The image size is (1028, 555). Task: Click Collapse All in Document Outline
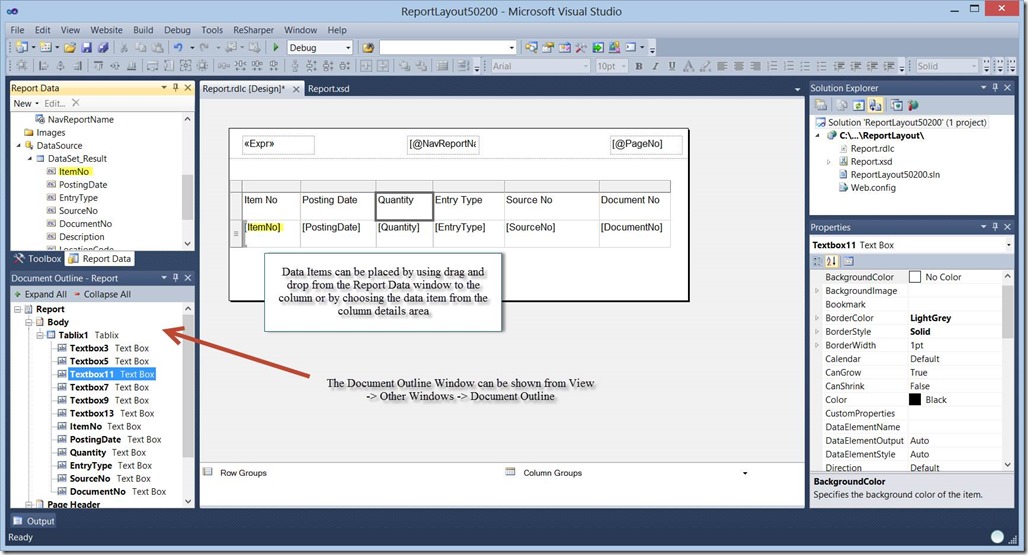[102, 294]
